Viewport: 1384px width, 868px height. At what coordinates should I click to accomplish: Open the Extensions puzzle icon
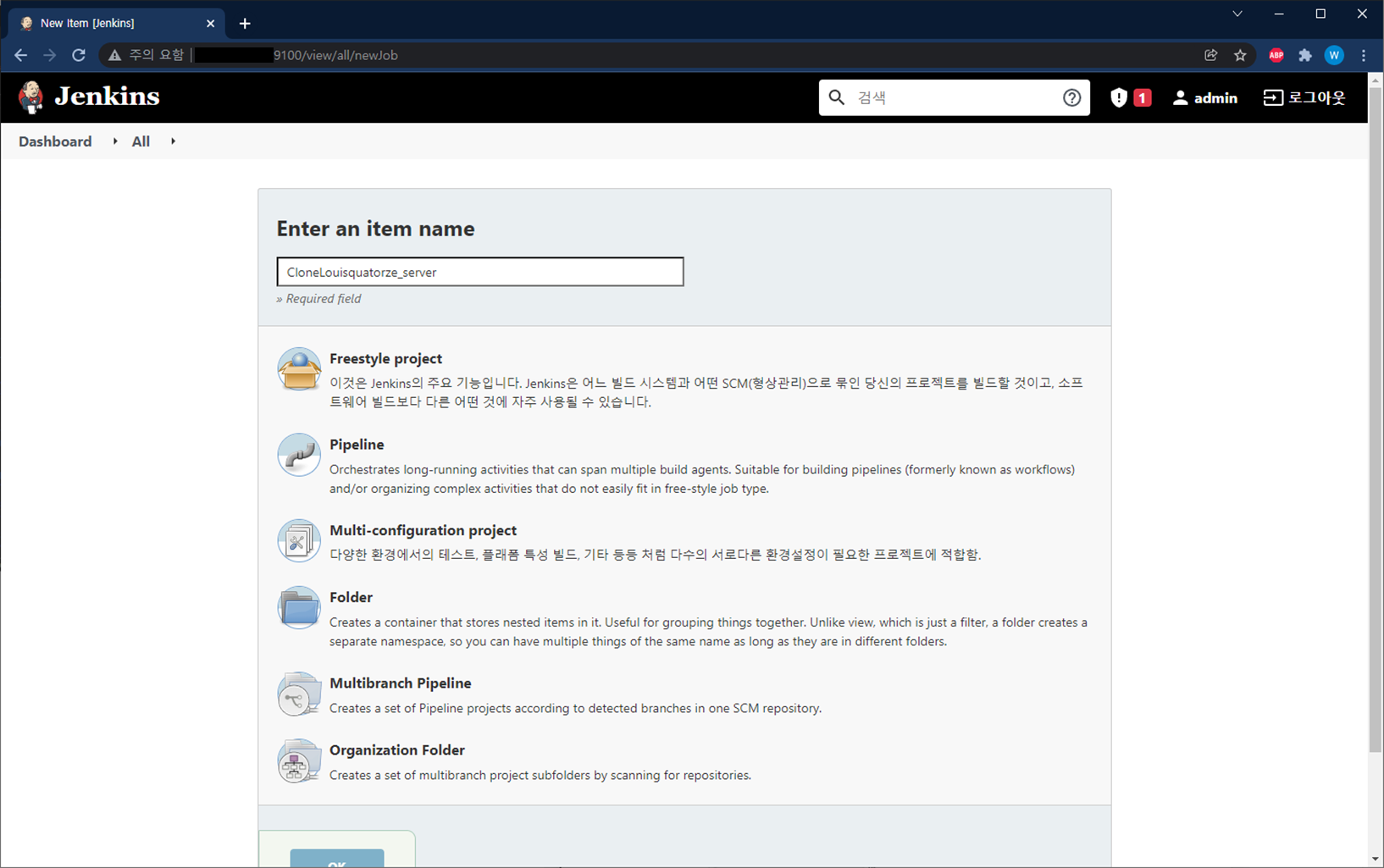point(1305,55)
